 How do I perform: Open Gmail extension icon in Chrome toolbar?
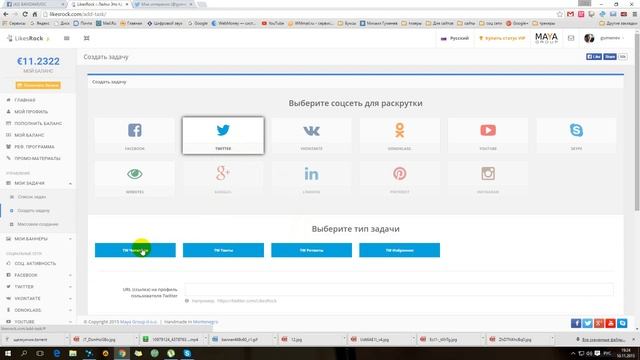570,14
